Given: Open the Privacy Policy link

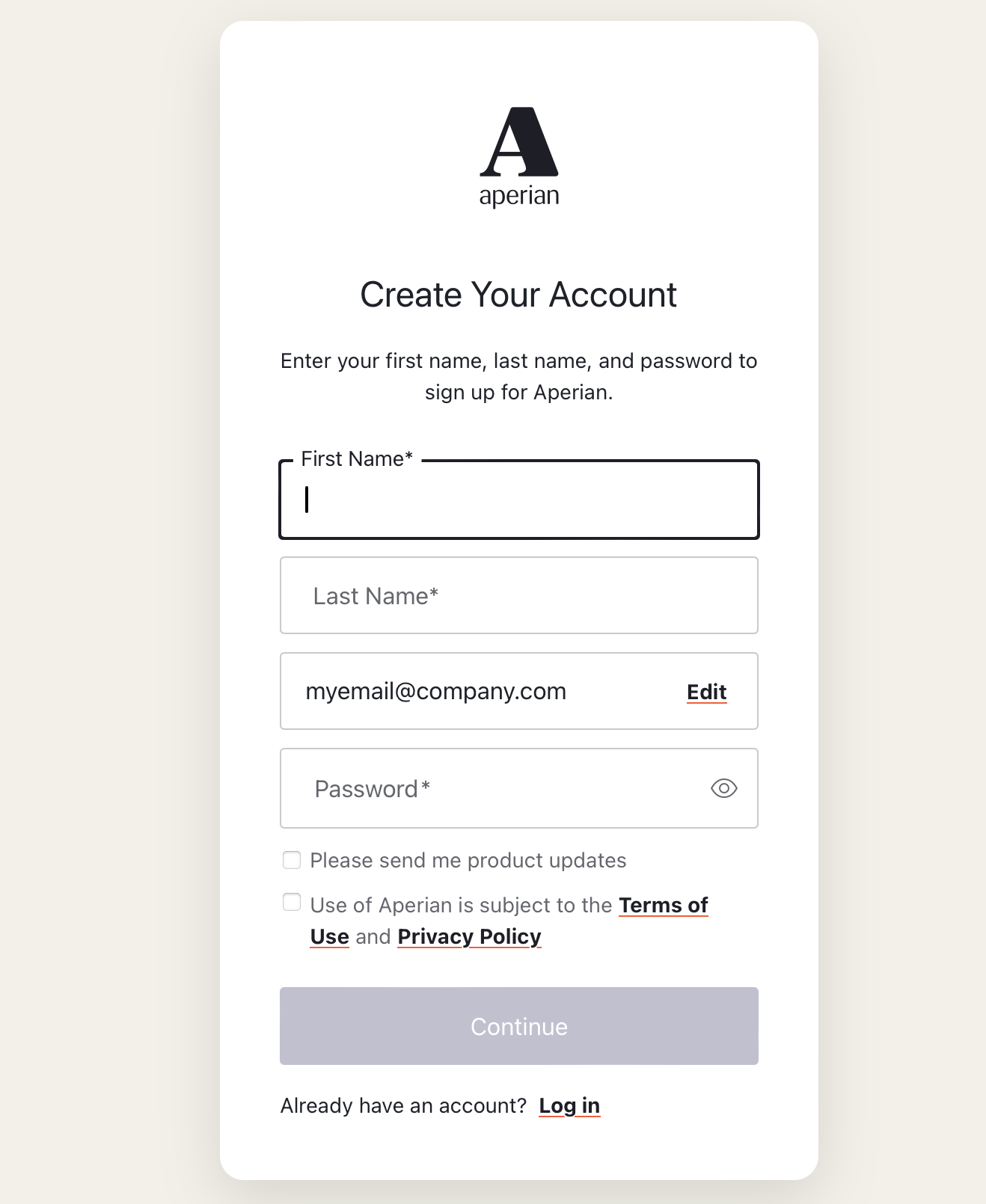Looking at the screenshot, I should (469, 936).
